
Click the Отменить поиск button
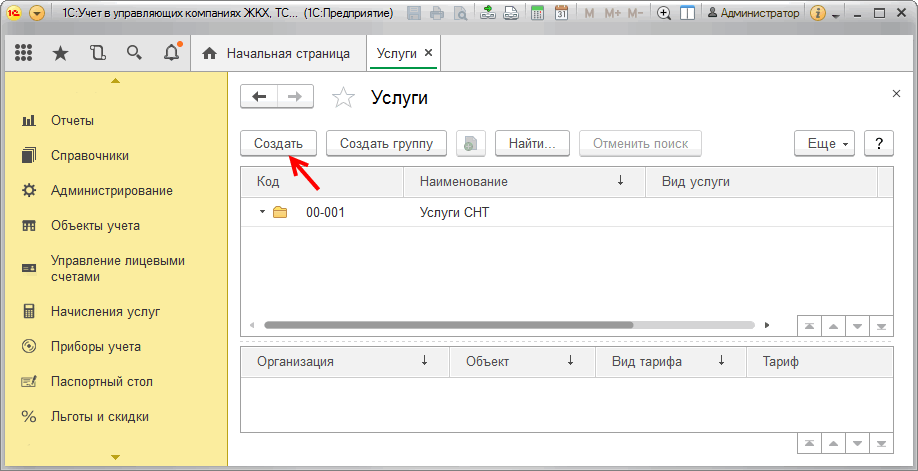(640, 144)
